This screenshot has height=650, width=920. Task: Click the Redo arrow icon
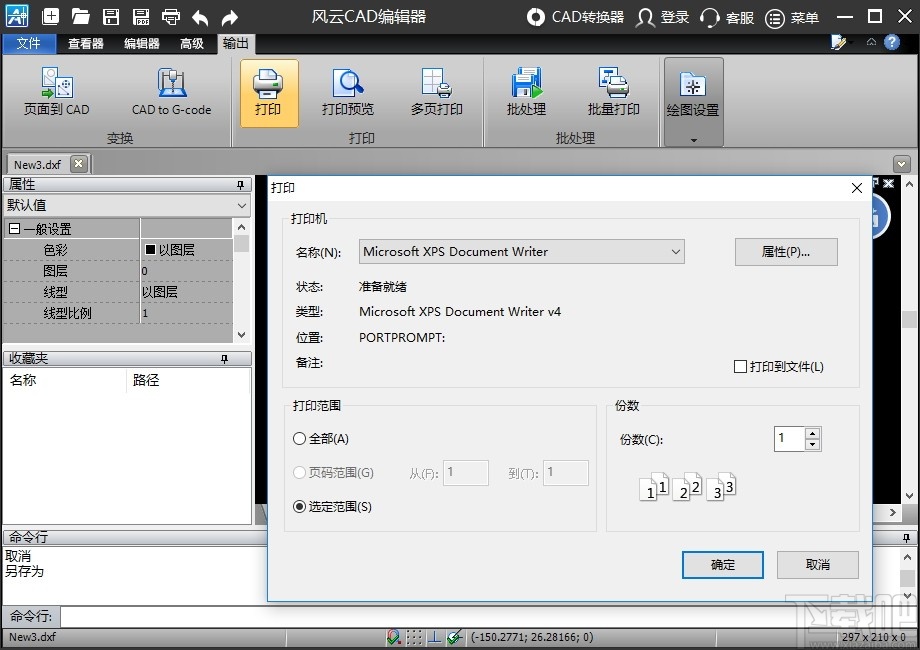pos(230,18)
